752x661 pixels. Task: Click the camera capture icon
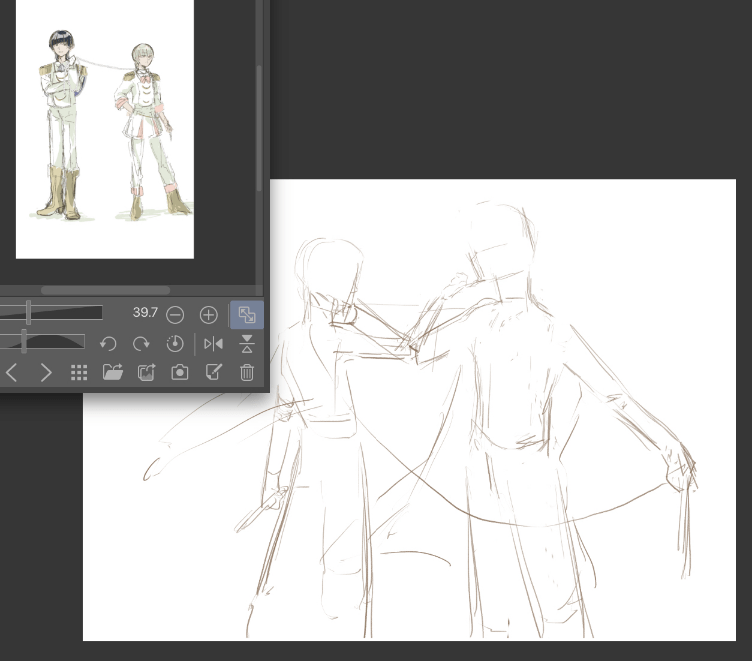click(180, 373)
